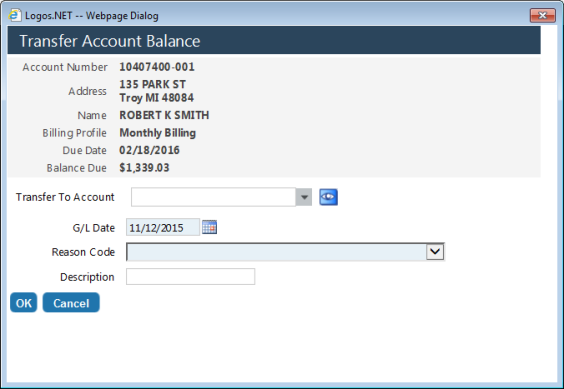Open the Reason Code dropdown
Screen dimensions: 564x389
coord(435,252)
